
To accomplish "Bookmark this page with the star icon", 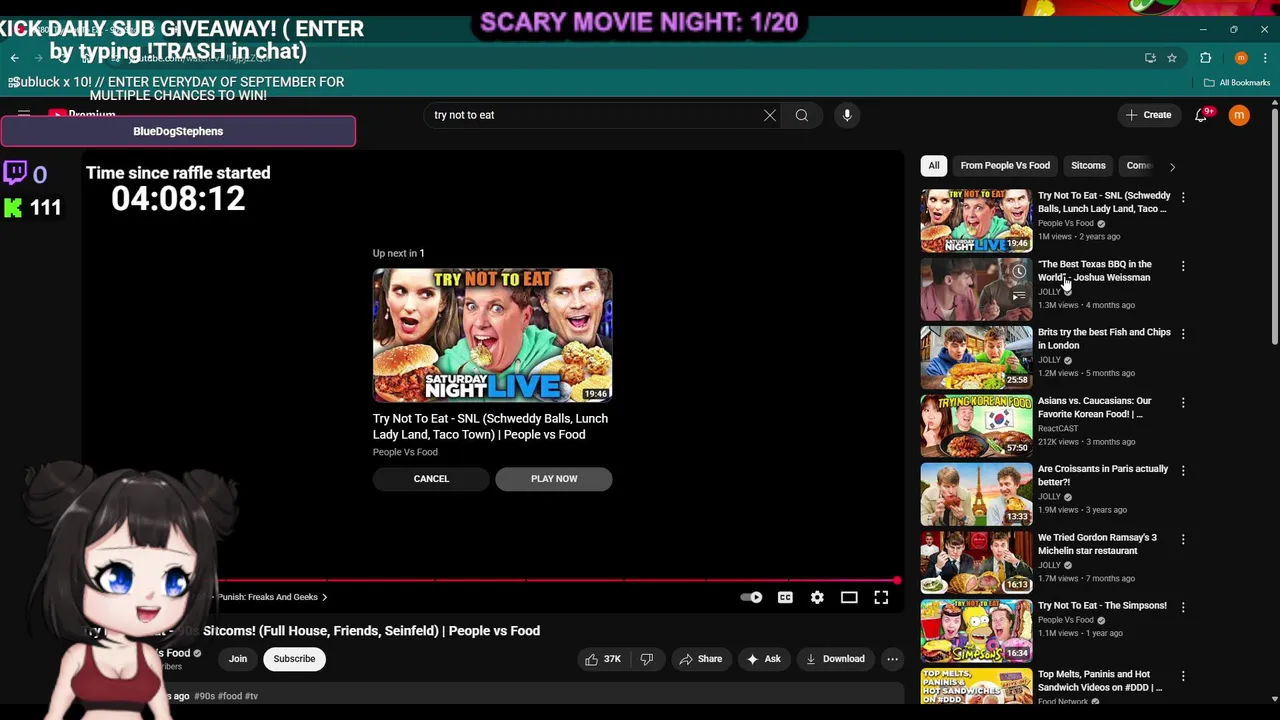I will click(x=1172, y=58).
